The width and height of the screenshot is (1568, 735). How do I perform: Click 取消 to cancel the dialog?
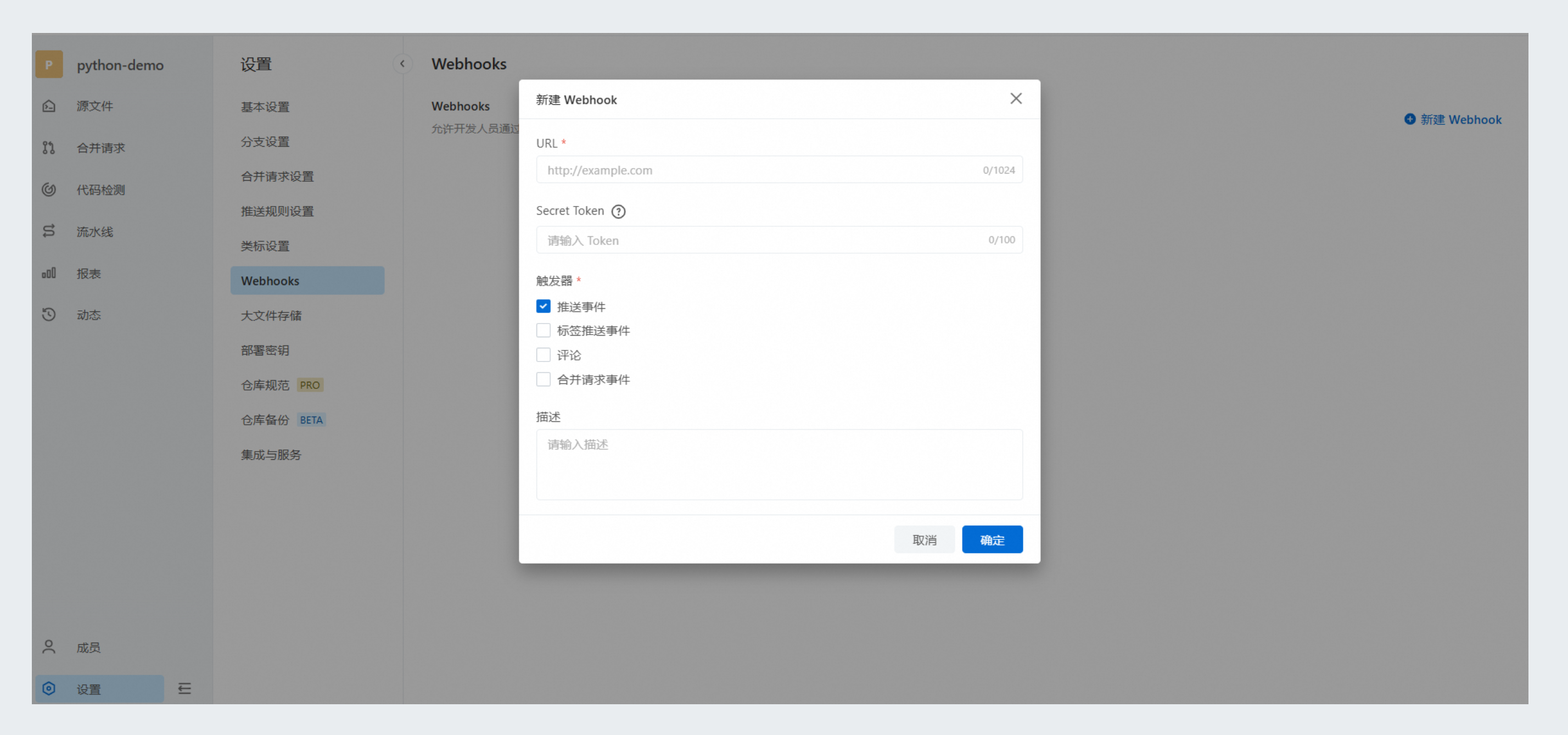(x=924, y=539)
